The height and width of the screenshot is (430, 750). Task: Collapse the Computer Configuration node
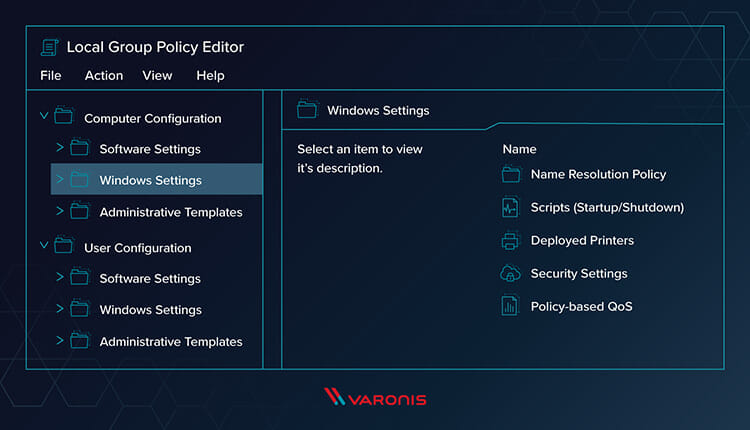click(x=44, y=116)
